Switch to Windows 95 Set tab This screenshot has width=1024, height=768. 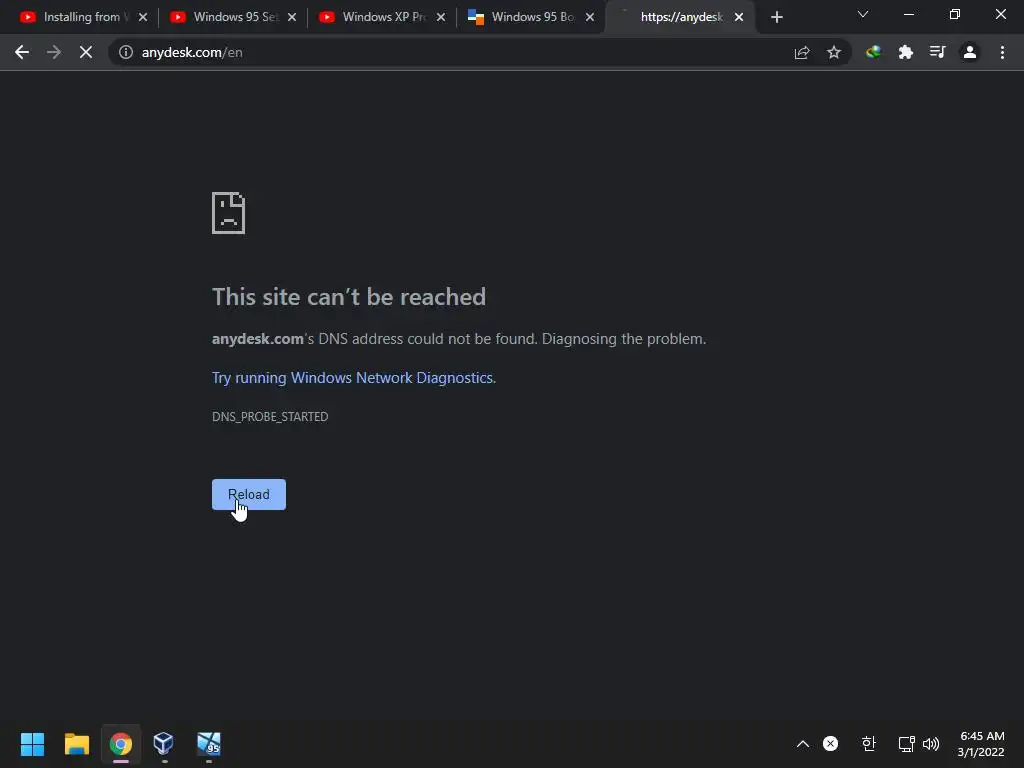[235, 17]
